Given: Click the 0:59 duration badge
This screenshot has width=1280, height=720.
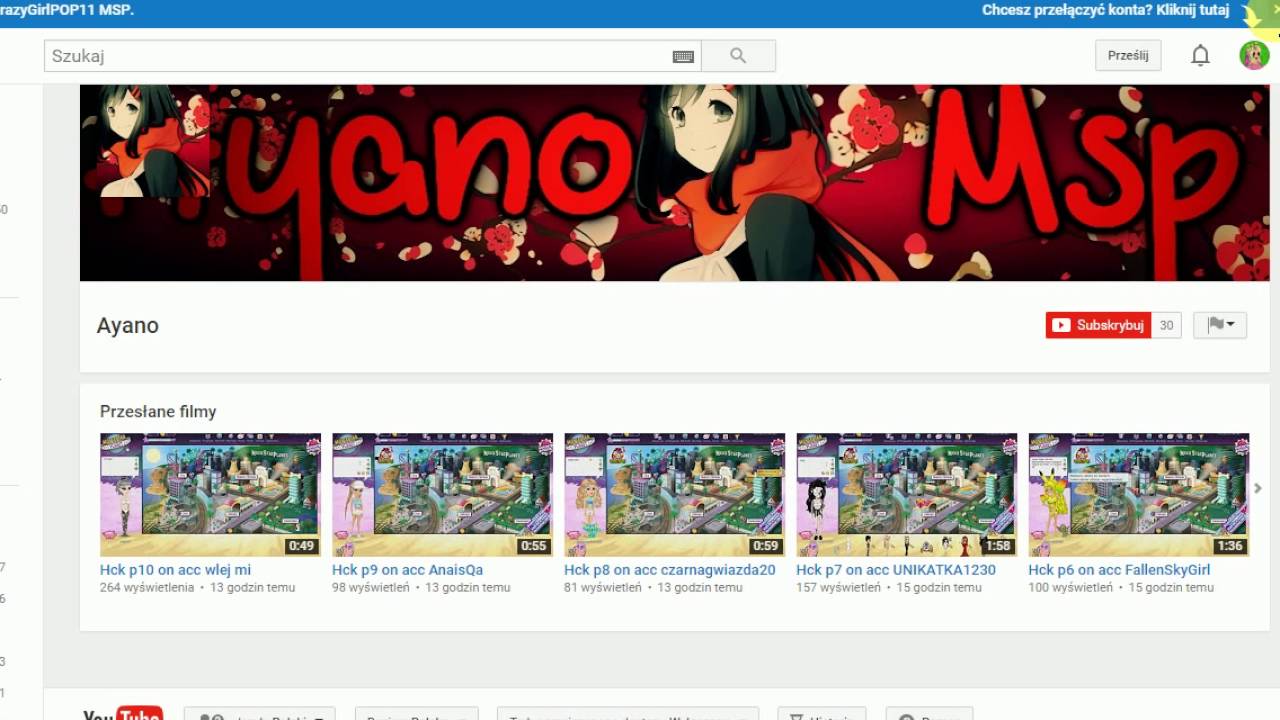Looking at the screenshot, I should pyautogui.click(x=765, y=546).
